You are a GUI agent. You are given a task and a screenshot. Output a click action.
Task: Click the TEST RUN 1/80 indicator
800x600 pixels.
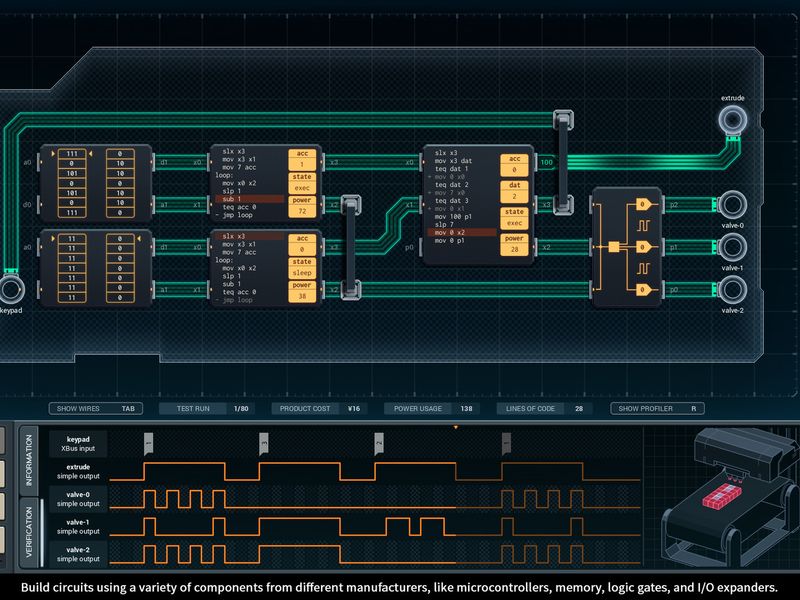click(207, 409)
